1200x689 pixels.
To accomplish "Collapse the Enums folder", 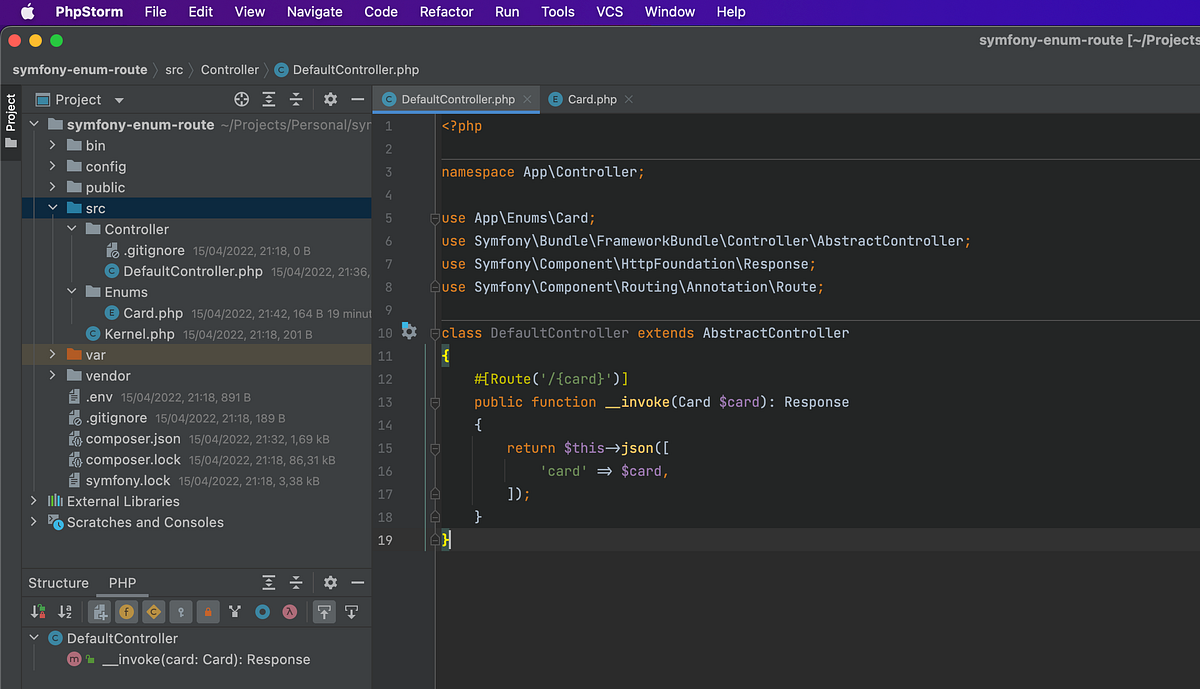I will tap(71, 291).
